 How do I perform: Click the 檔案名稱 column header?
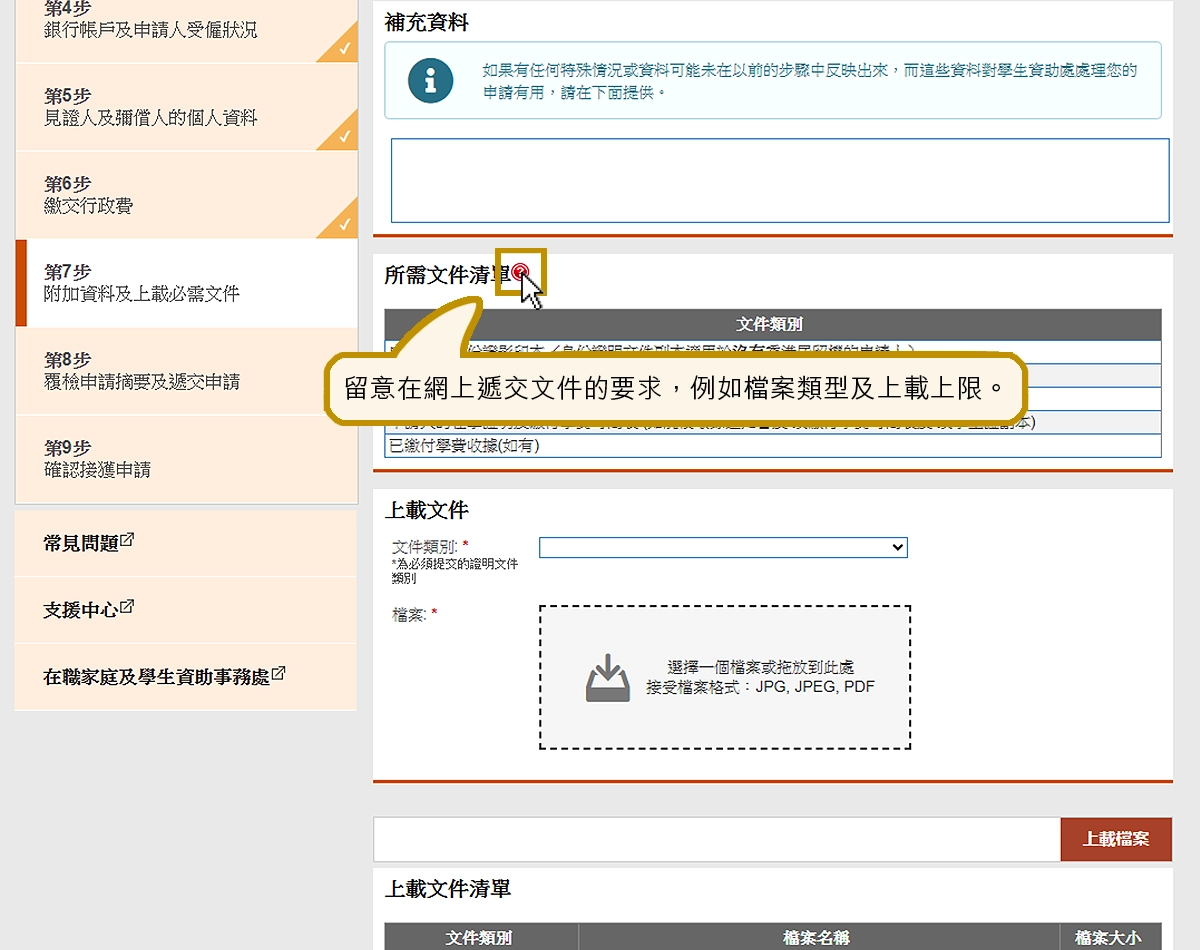(817, 937)
